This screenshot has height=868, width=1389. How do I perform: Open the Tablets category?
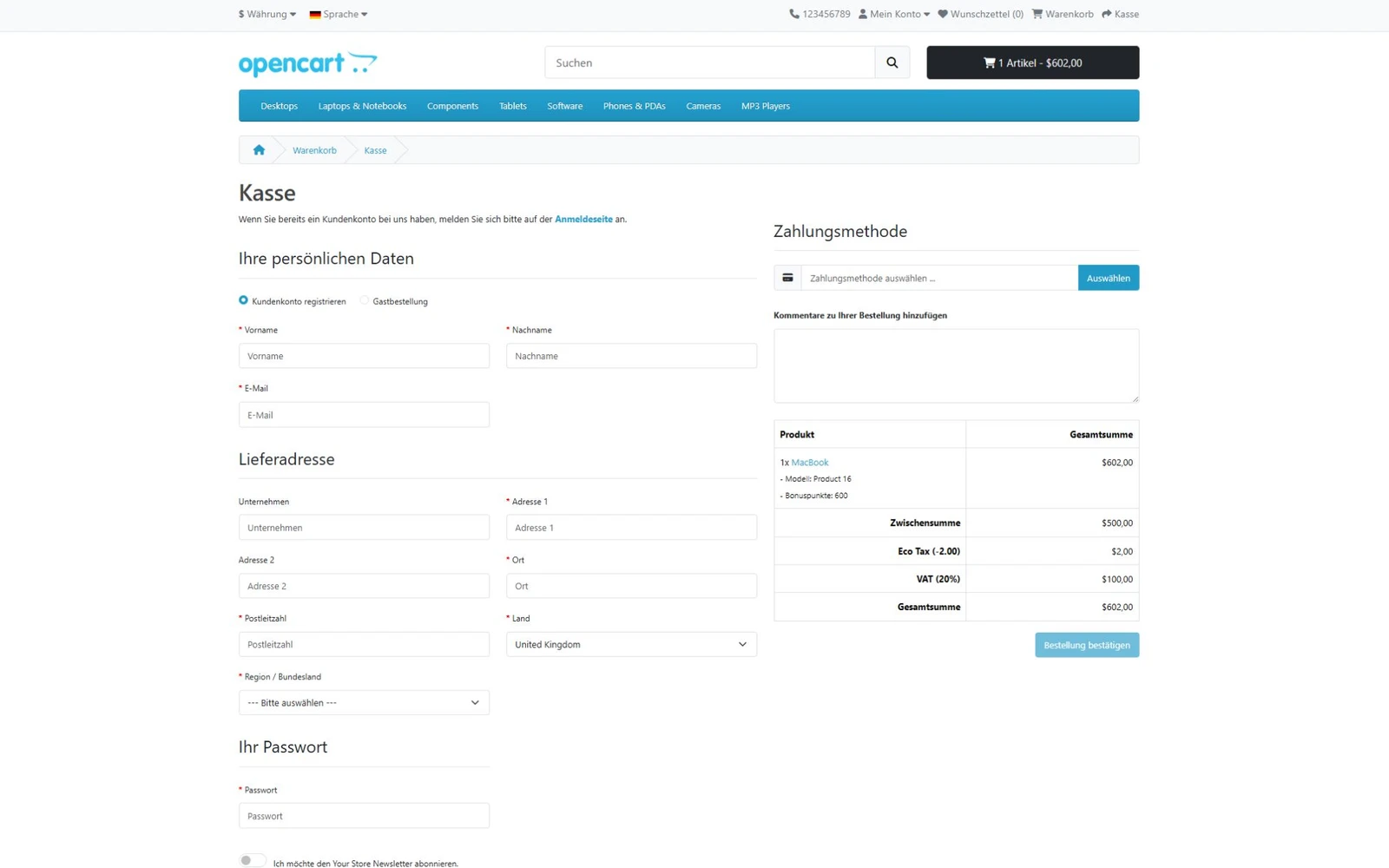[513, 106]
